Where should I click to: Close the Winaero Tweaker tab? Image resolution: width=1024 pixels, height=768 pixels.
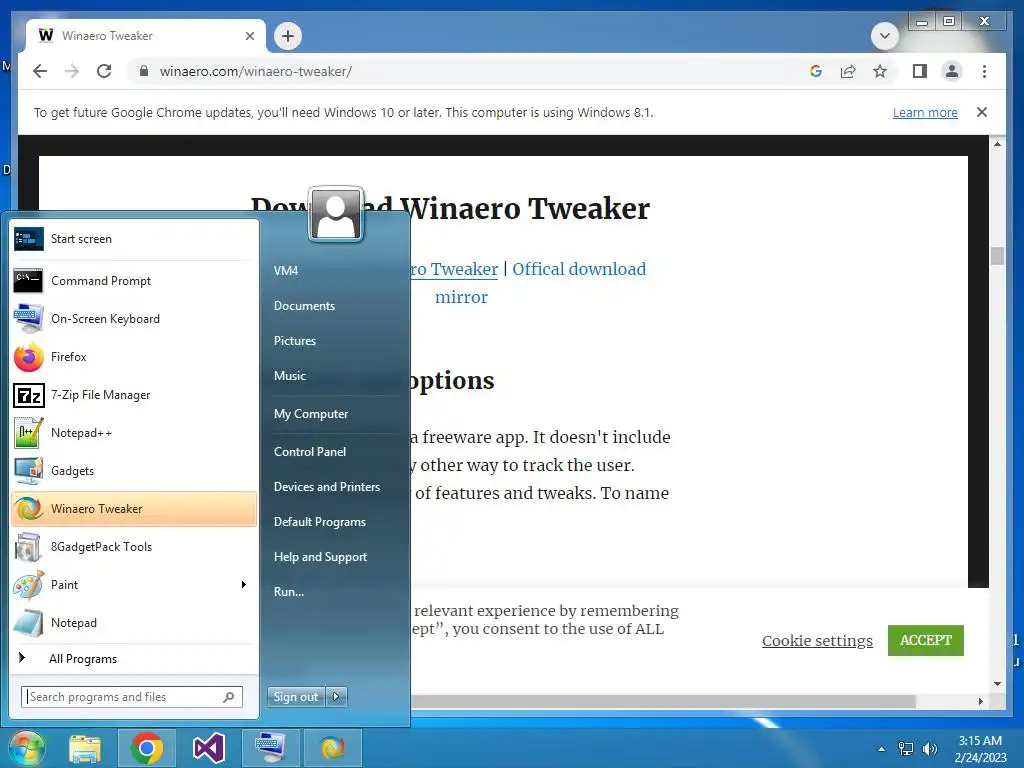coord(249,36)
